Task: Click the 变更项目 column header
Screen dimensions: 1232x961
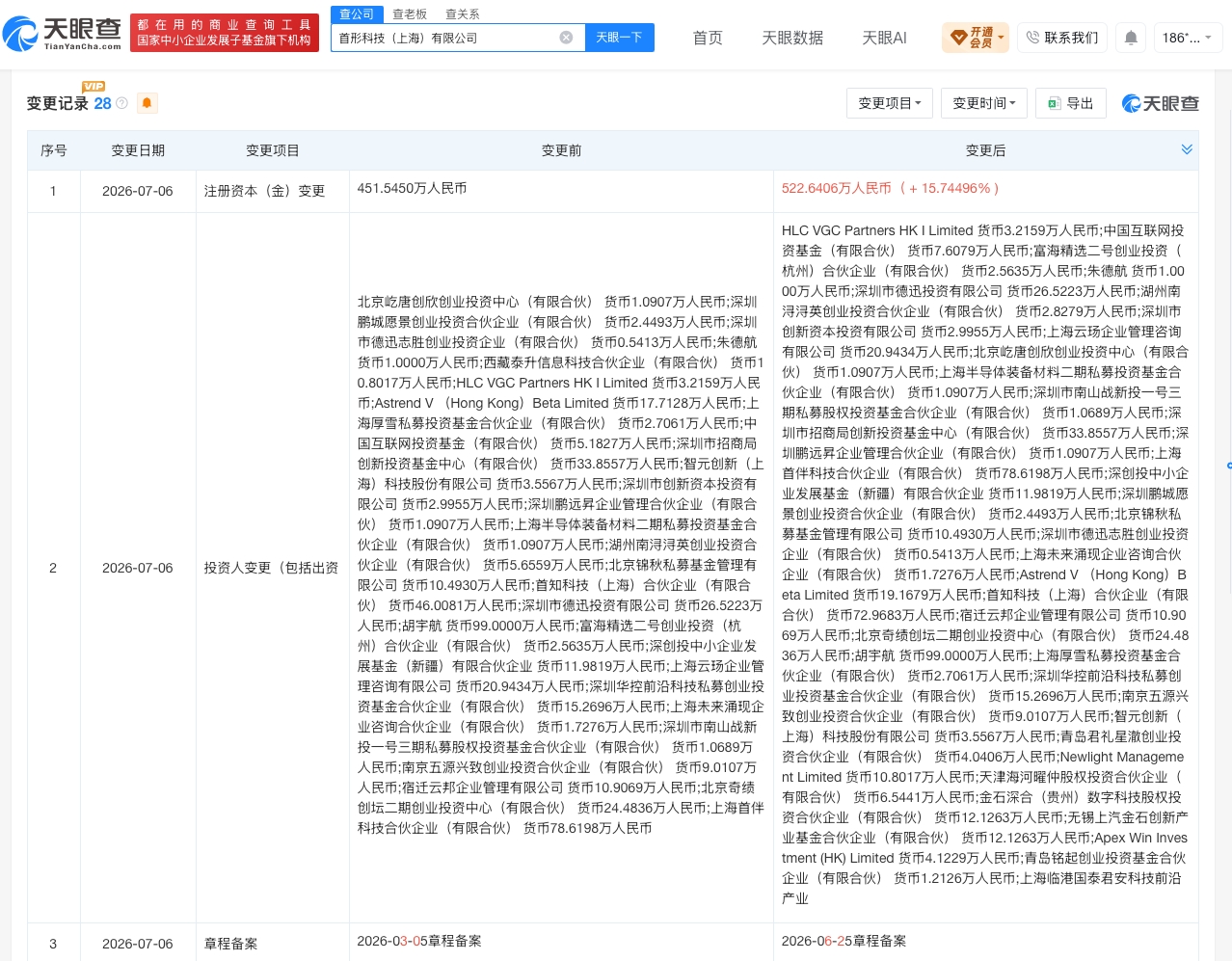Action: [x=273, y=150]
